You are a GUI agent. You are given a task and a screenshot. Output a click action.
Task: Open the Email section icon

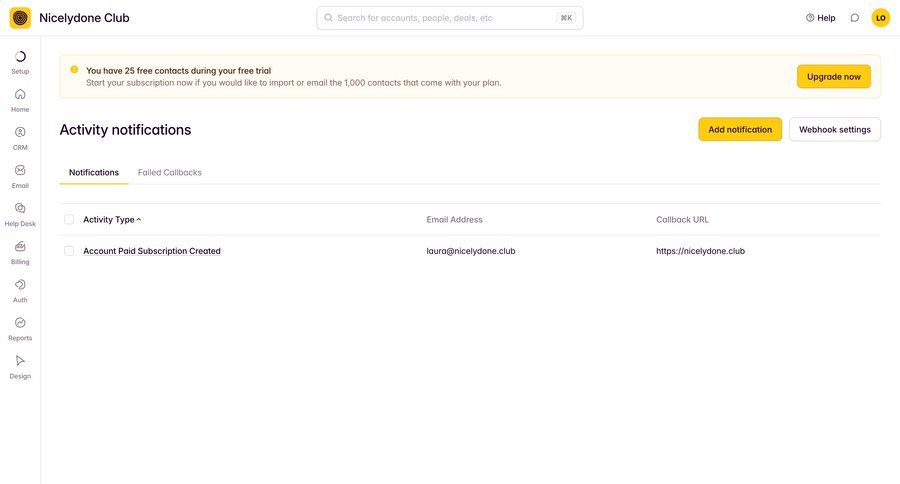click(x=20, y=171)
